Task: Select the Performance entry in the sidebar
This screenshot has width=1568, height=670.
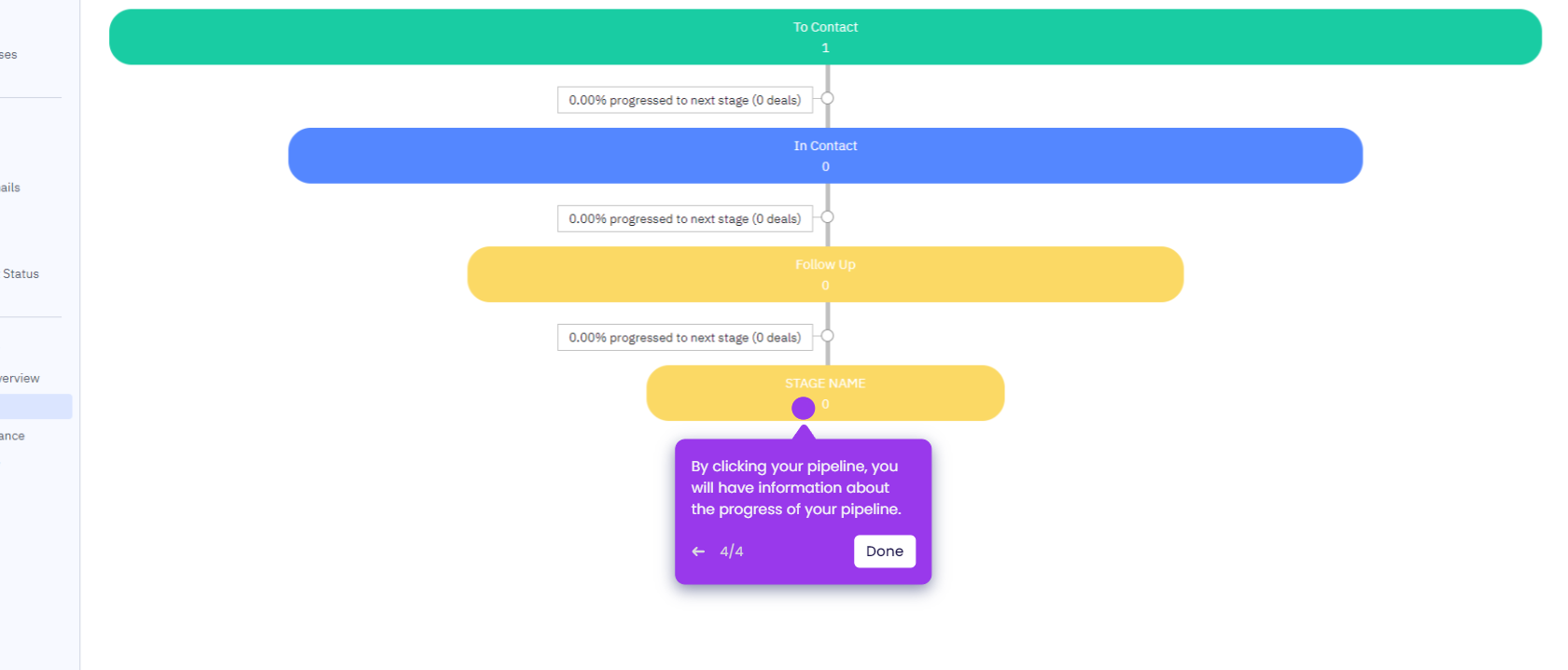Action: click(12, 435)
